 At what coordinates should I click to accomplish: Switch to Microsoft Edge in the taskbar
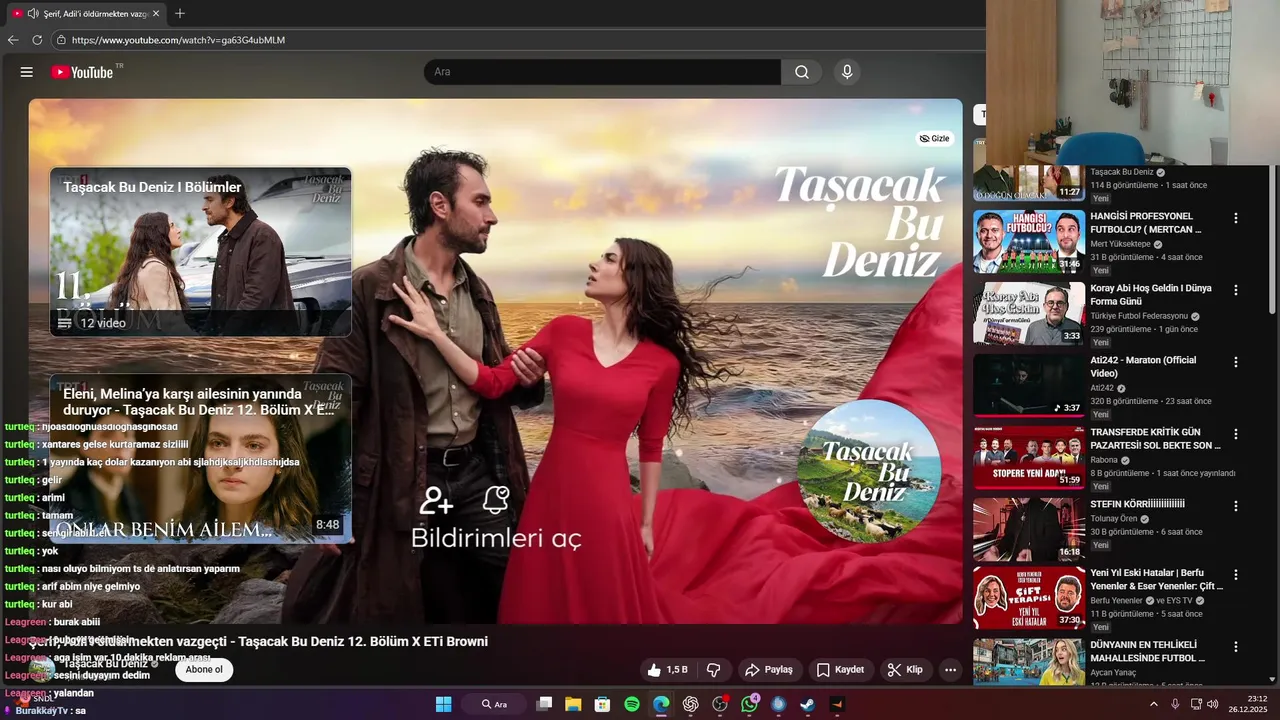click(661, 704)
